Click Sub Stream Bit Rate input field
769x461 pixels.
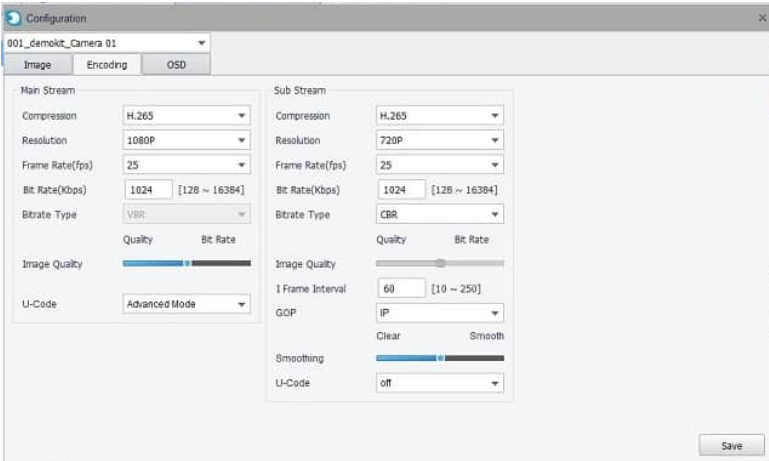click(401, 190)
